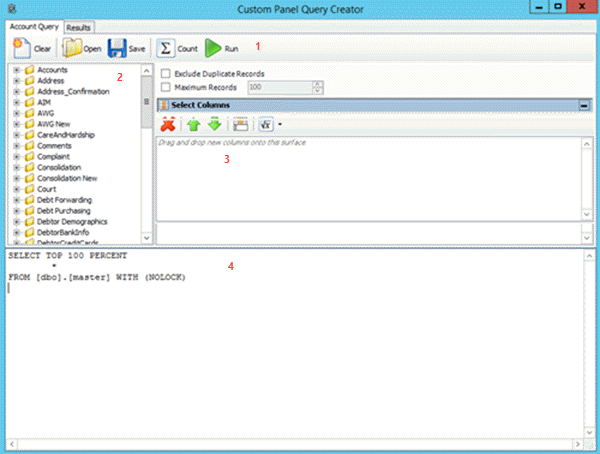Image resolution: width=600 pixels, height=454 pixels.
Task: Expand the Complaint folder in the tree
Action: click(x=17, y=157)
